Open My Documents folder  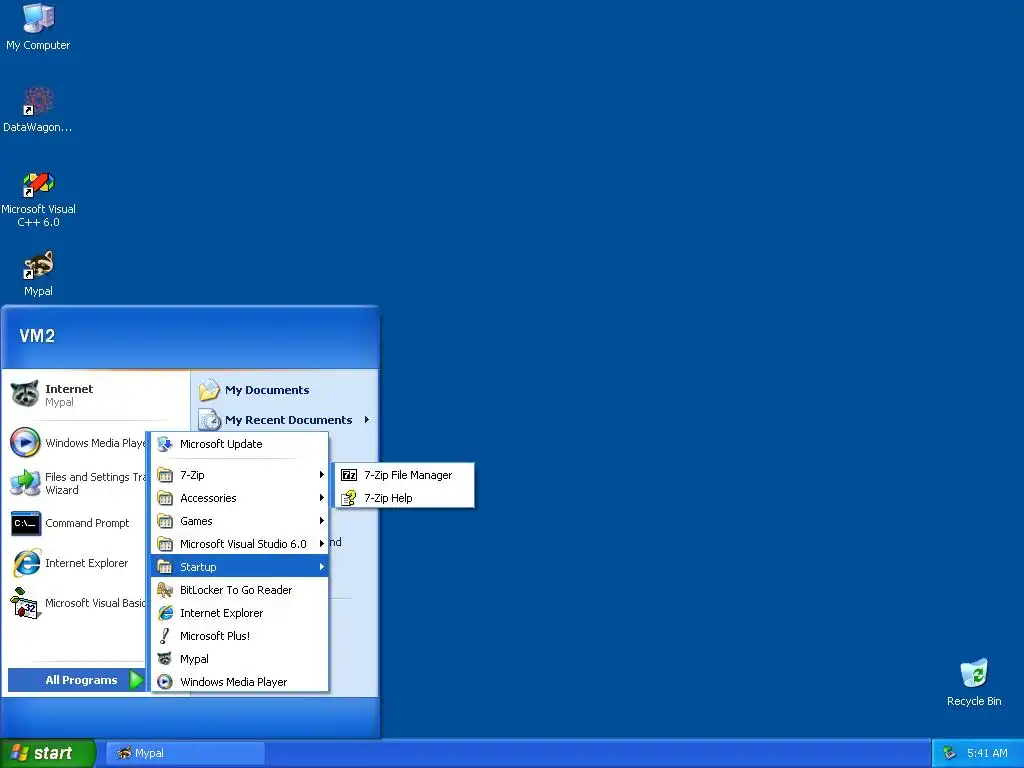[285, 390]
